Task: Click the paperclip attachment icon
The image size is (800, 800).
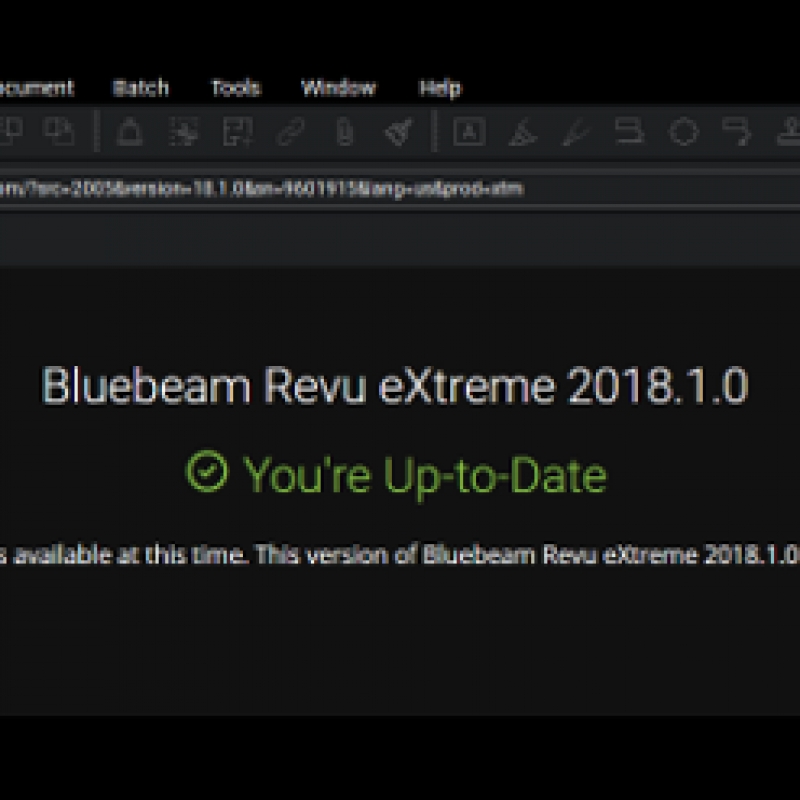Action: tap(345, 132)
